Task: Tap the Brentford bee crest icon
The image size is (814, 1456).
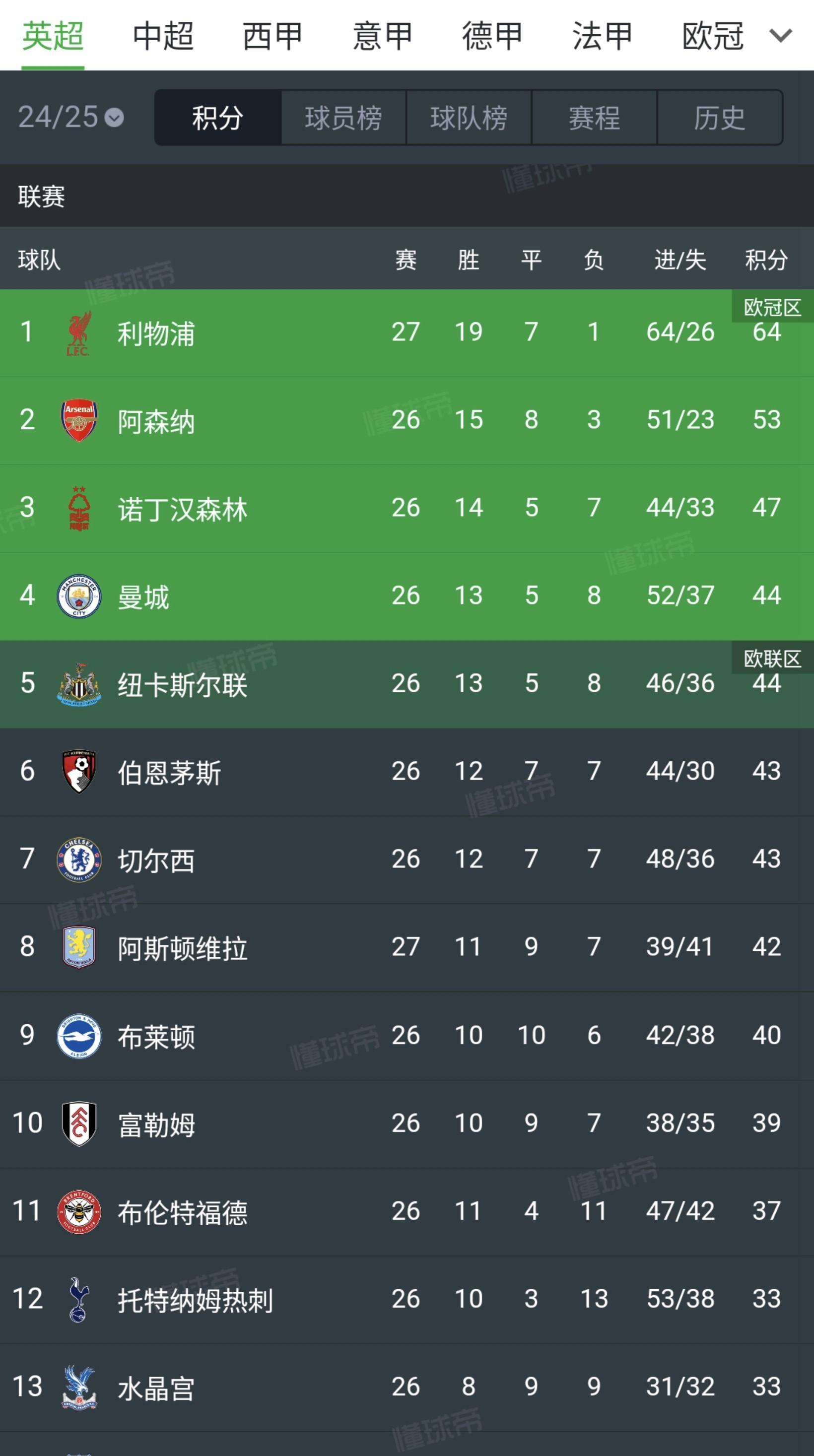Action: click(x=78, y=1211)
